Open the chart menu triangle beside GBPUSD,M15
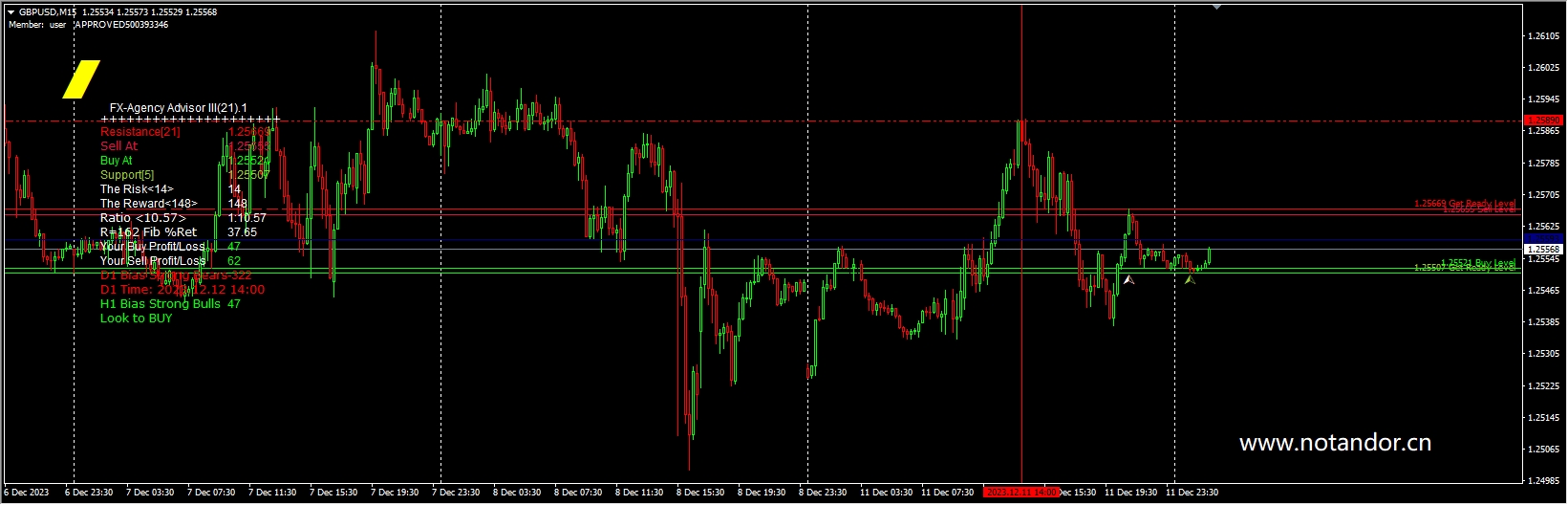1568x505 pixels. [11, 12]
